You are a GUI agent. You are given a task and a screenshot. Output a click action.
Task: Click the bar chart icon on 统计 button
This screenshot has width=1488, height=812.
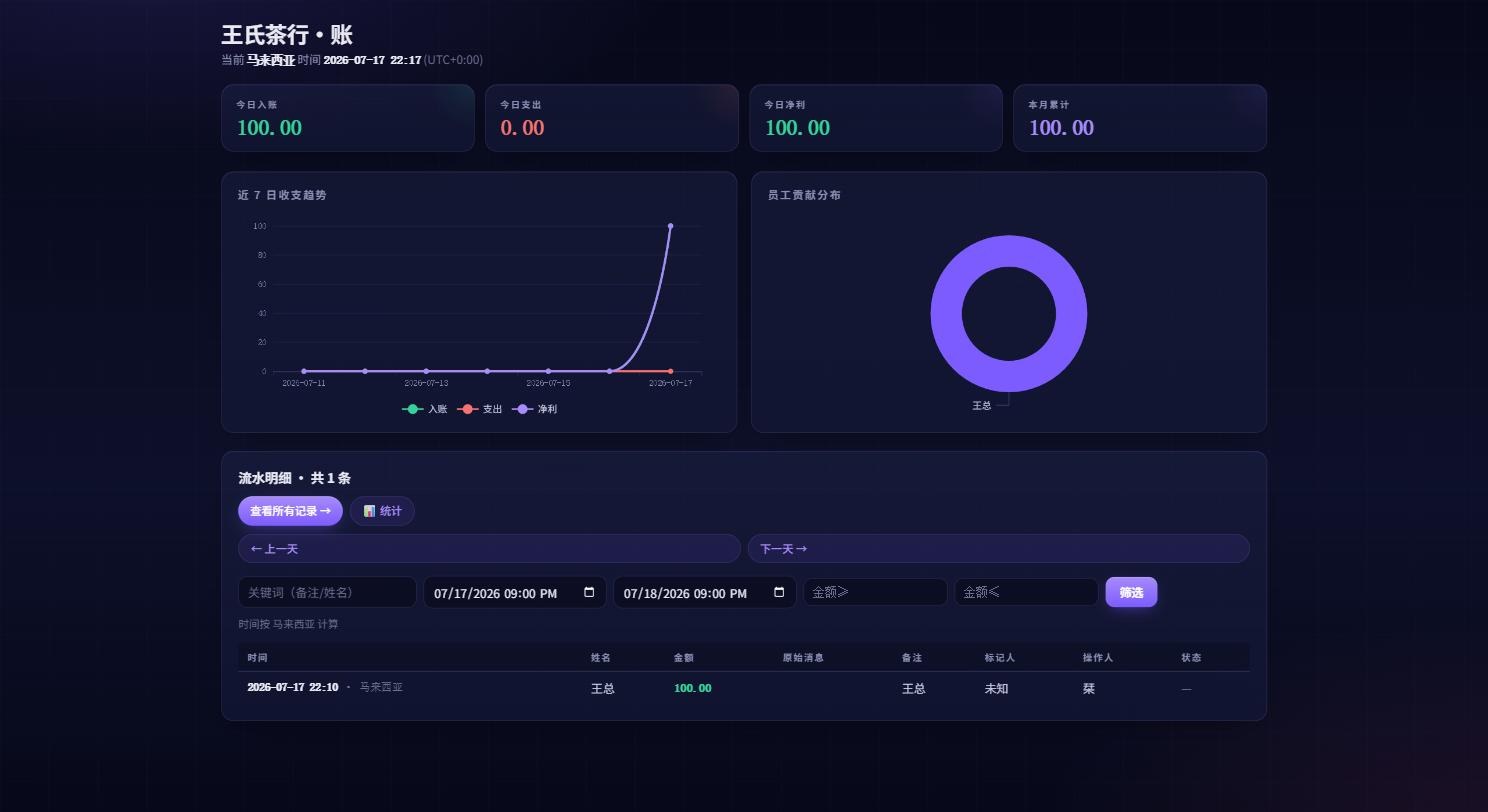point(369,511)
